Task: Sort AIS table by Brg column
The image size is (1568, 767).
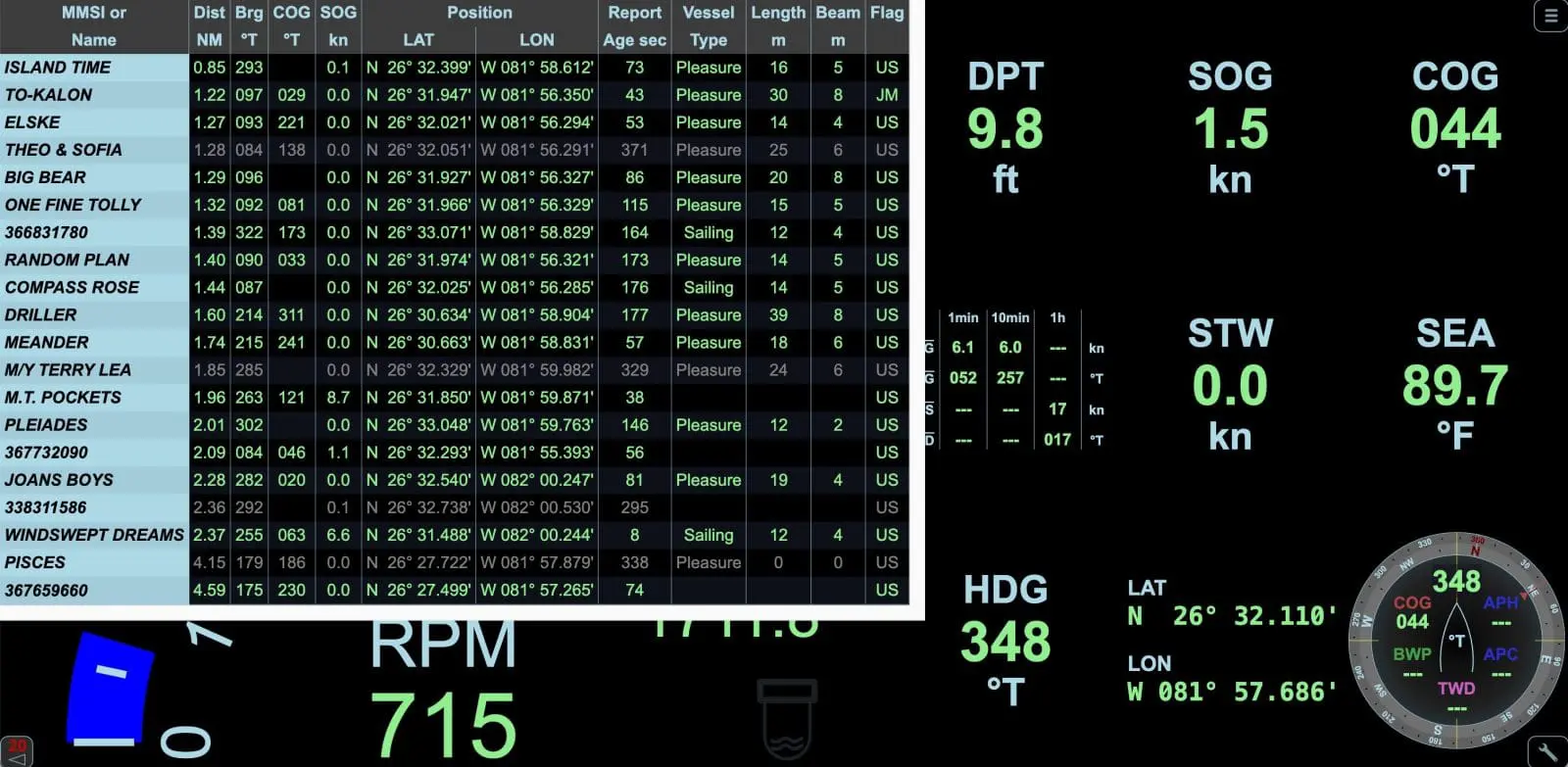Action: click(x=249, y=26)
